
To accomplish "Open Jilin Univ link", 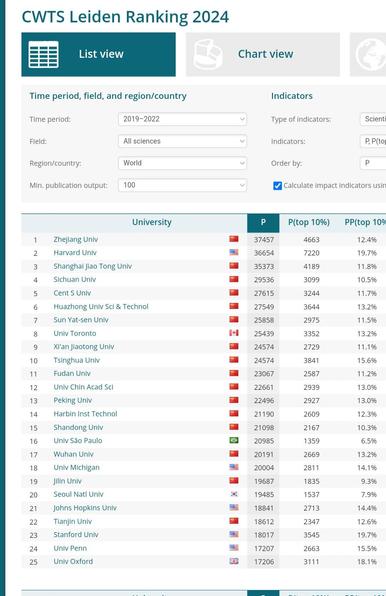I will (67, 481).
